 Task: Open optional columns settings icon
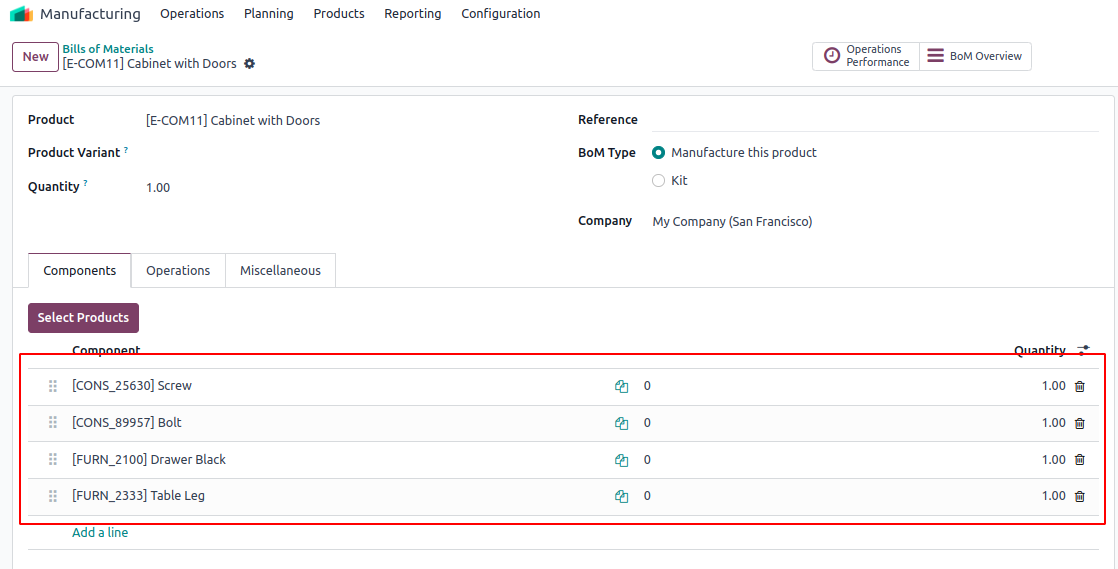pyautogui.click(x=1083, y=350)
